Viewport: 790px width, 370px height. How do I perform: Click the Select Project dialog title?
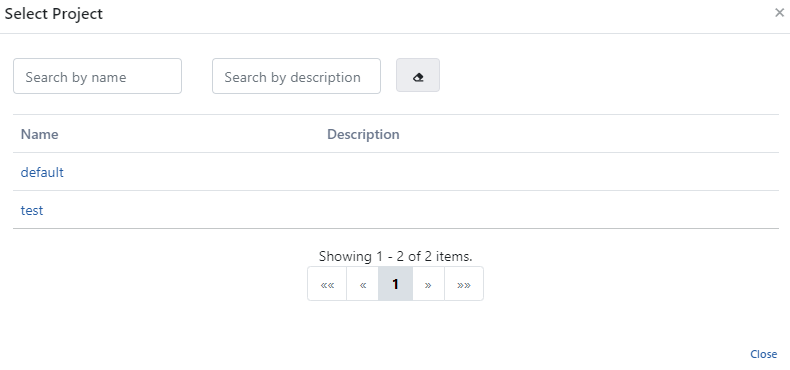pos(53,14)
